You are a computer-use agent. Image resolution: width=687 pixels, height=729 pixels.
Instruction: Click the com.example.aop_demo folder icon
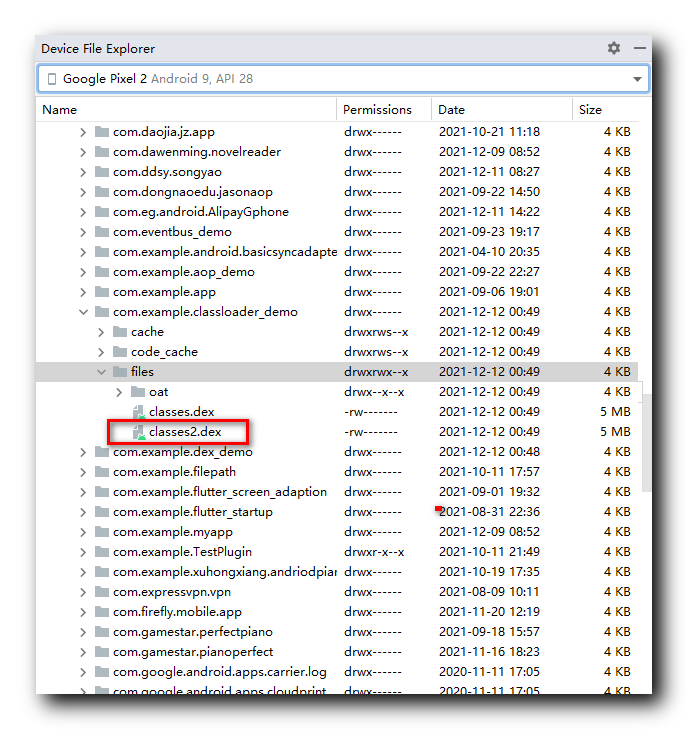coord(102,272)
